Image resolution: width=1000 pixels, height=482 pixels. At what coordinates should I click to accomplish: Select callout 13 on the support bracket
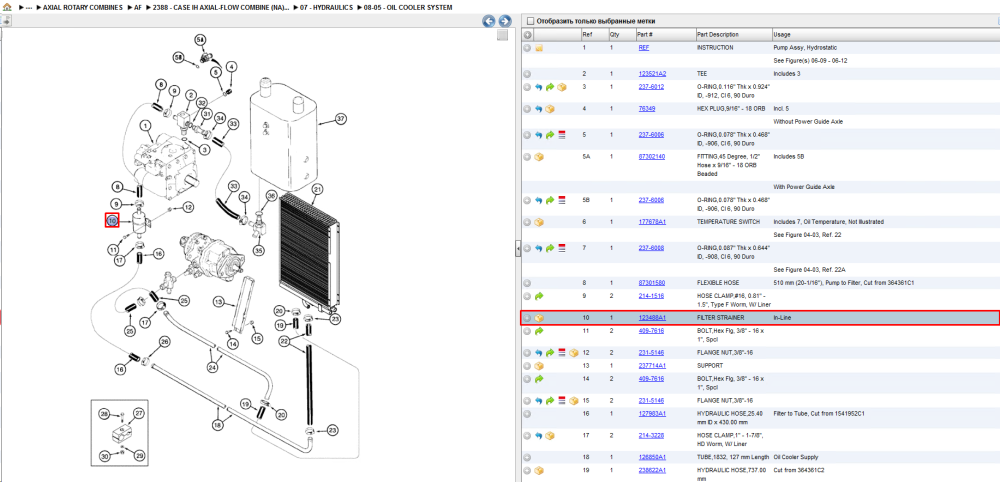(218, 301)
